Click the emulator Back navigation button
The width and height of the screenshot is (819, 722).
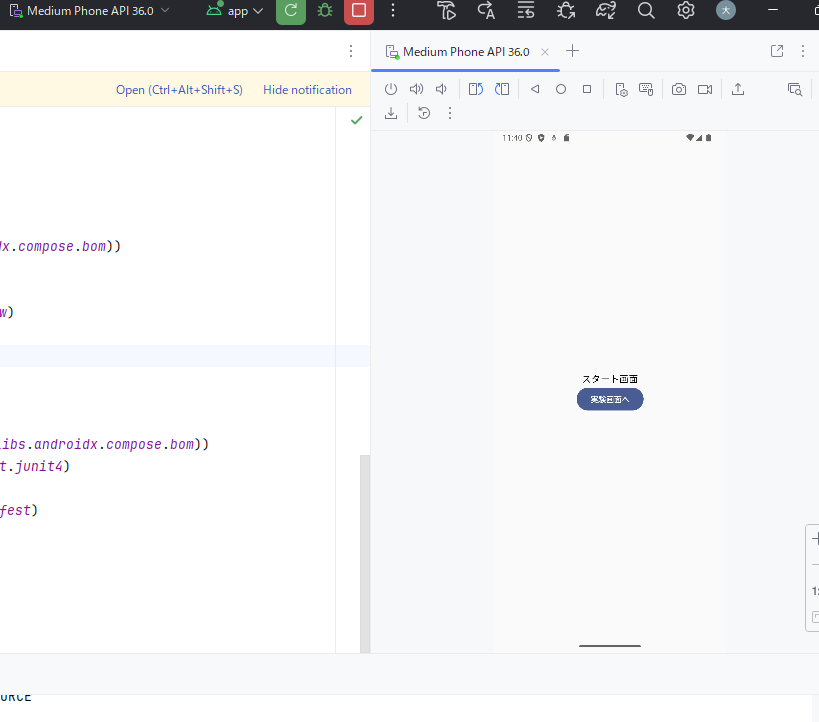coord(535,89)
